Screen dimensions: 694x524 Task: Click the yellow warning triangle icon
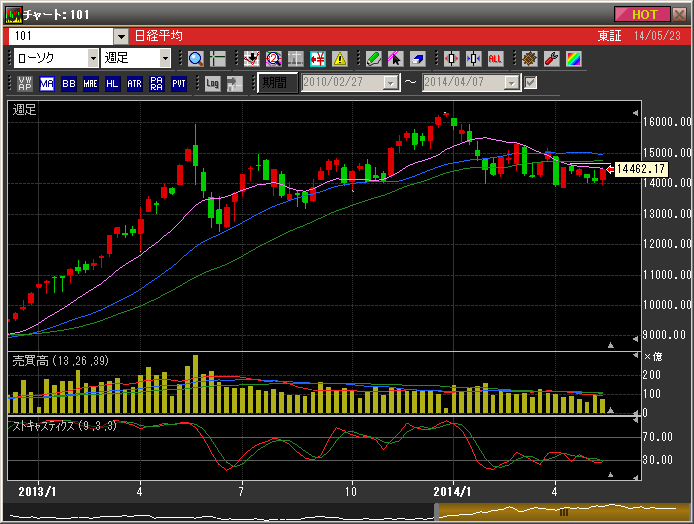[x=340, y=59]
